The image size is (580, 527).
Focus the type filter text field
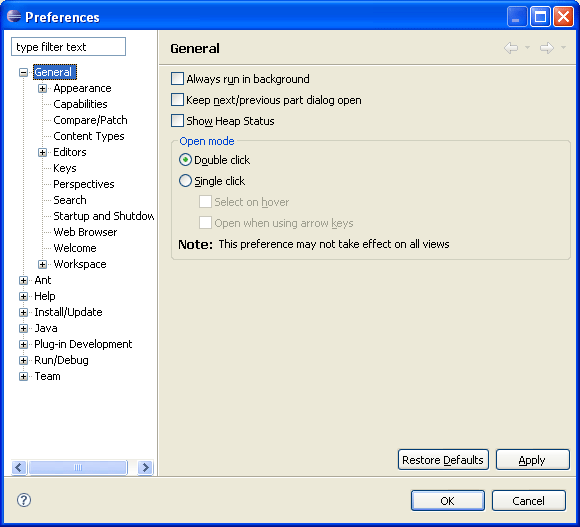(x=68, y=47)
